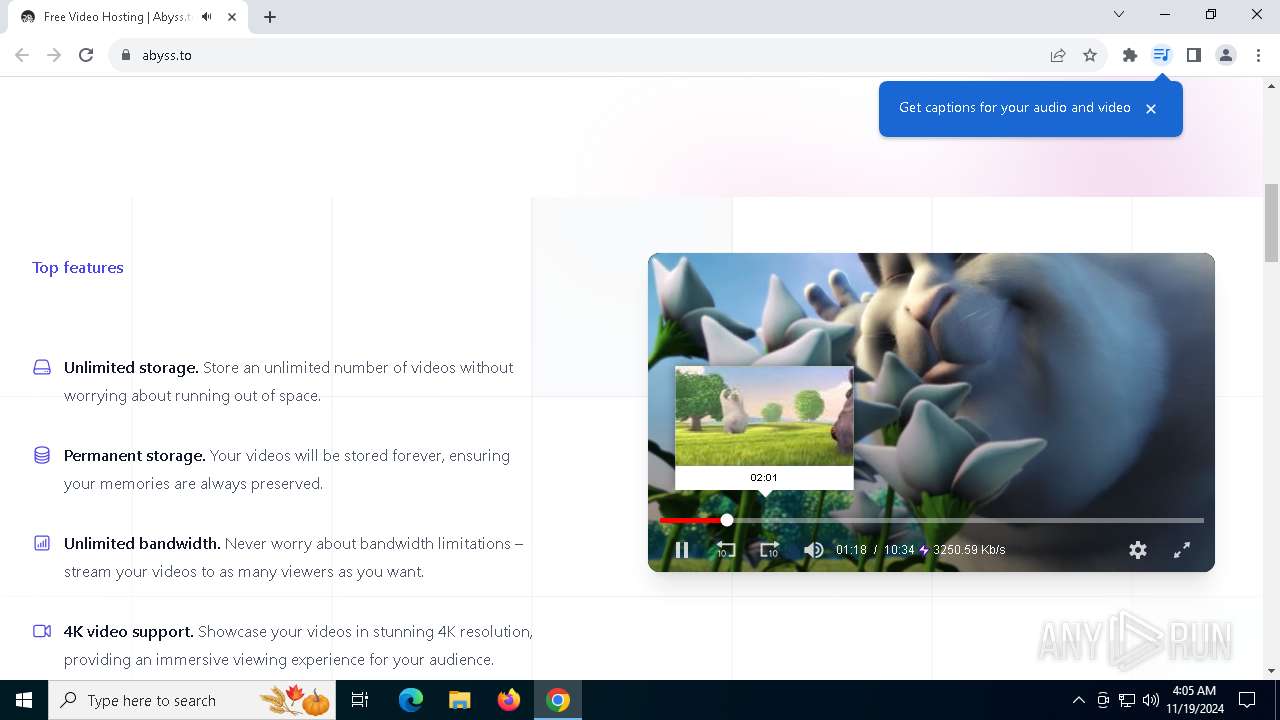Click the video progress bar scrubber

point(727,520)
